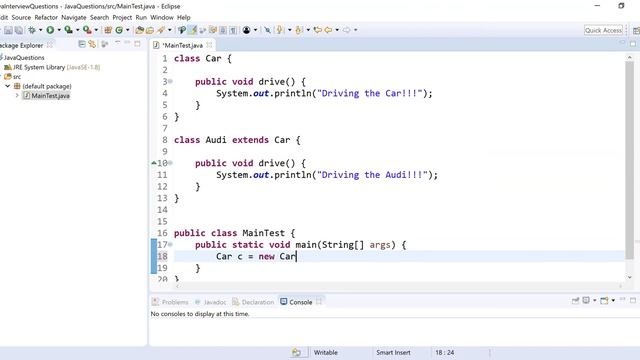Image resolution: width=640 pixels, height=360 pixels.
Task: Click the Debug bug icon
Action: 31,30
